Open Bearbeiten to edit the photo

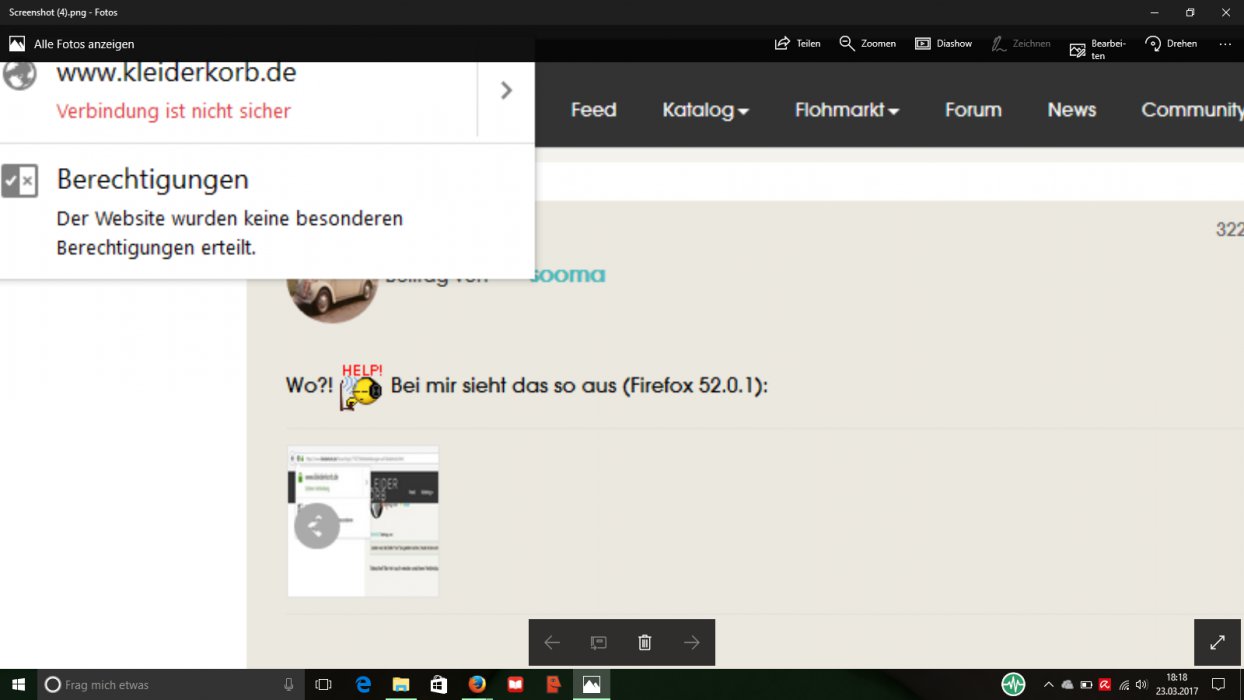click(x=1096, y=49)
